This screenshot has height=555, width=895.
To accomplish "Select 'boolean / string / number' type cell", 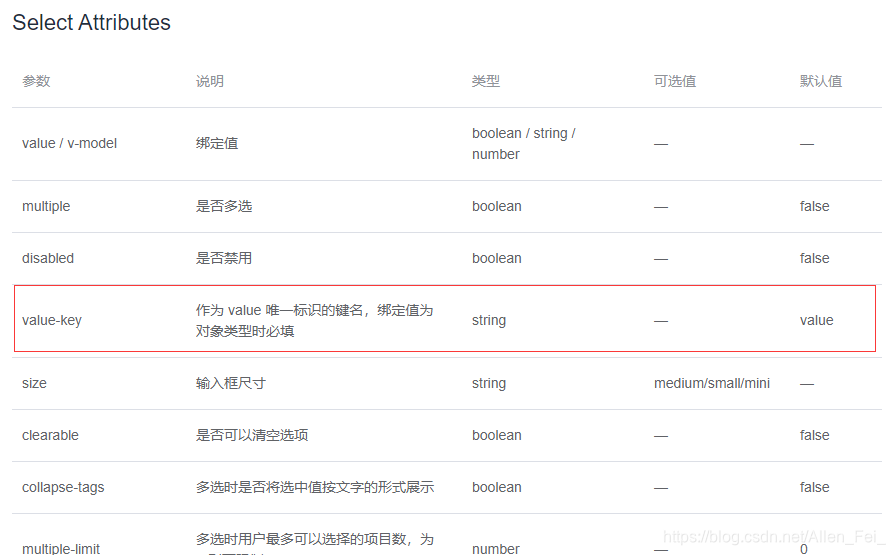I will point(524,143).
